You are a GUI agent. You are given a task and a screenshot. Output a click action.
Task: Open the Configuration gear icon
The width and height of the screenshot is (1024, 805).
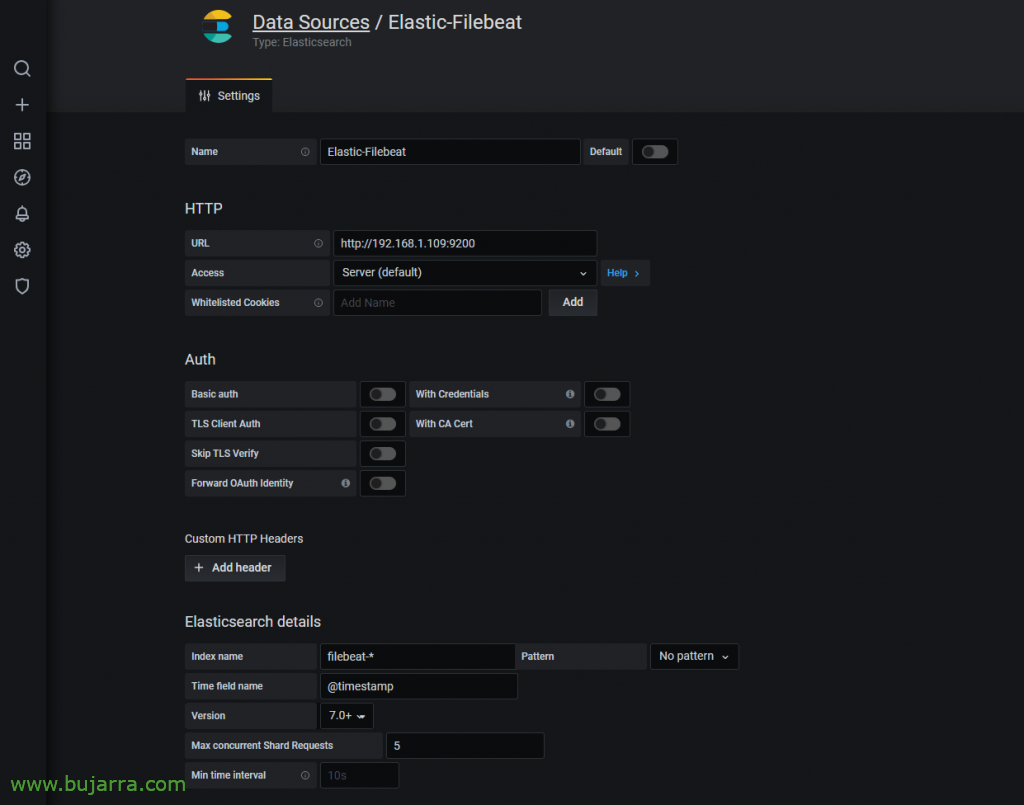pyautogui.click(x=22, y=250)
